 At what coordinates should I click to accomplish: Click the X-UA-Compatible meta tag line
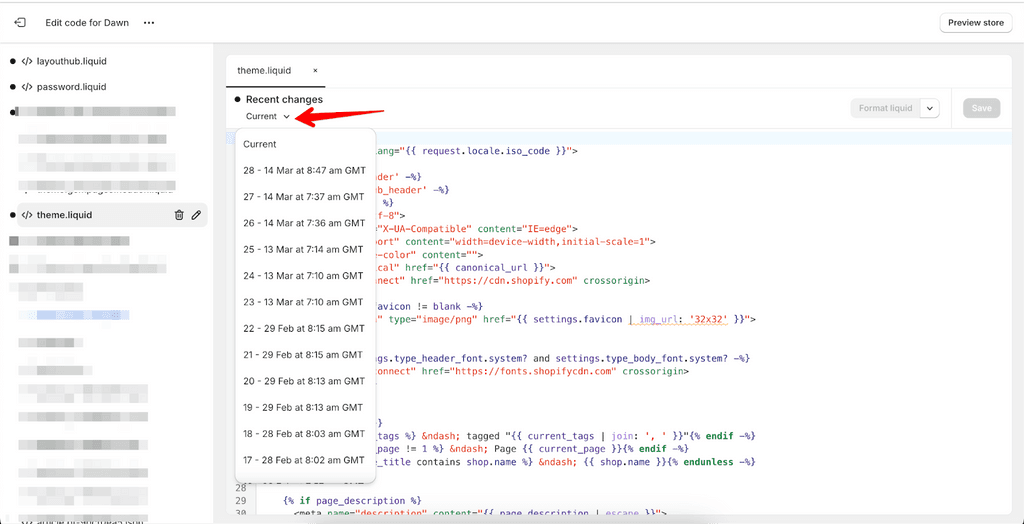point(477,229)
